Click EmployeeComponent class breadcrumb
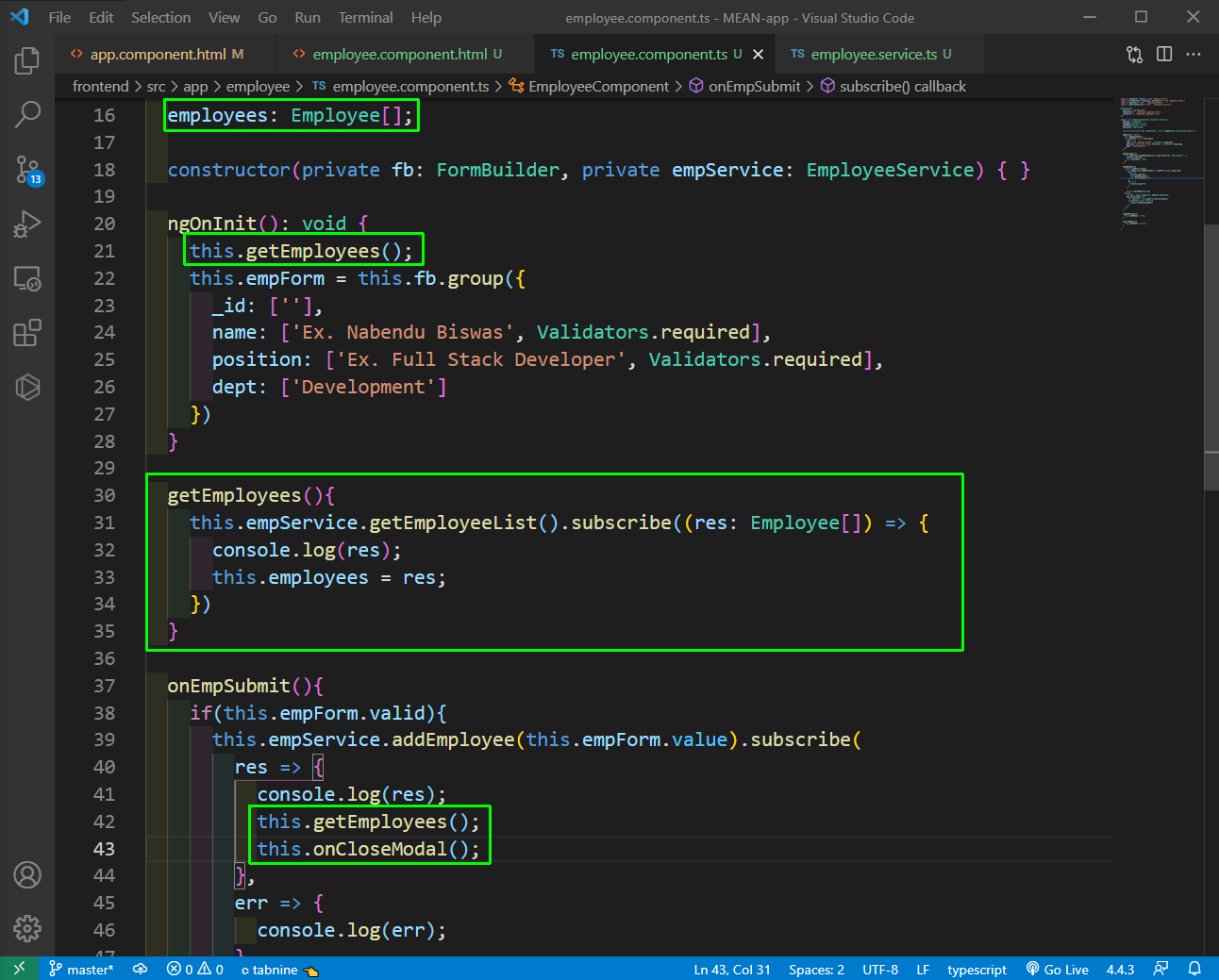The width and height of the screenshot is (1219, 980). coord(589,86)
